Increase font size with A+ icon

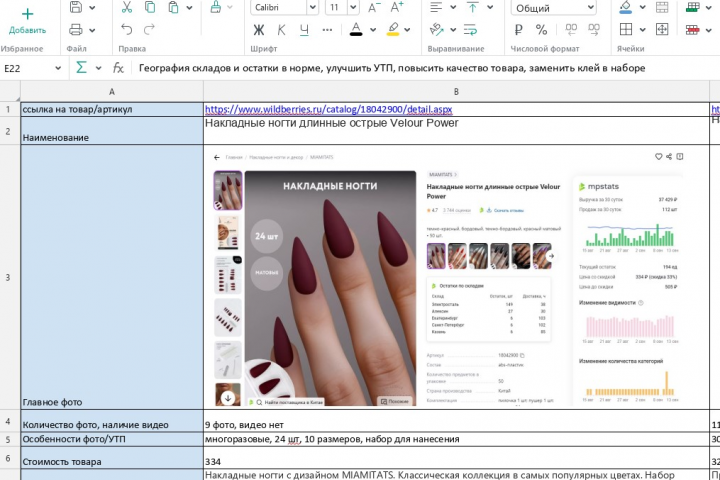(397, 7)
